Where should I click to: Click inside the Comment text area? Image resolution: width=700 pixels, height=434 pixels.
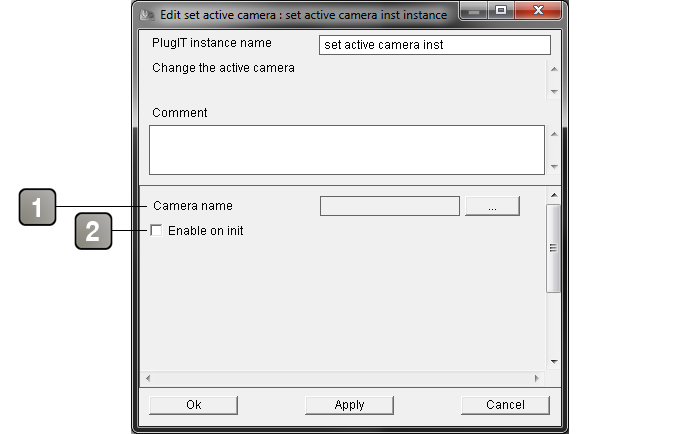(347, 150)
